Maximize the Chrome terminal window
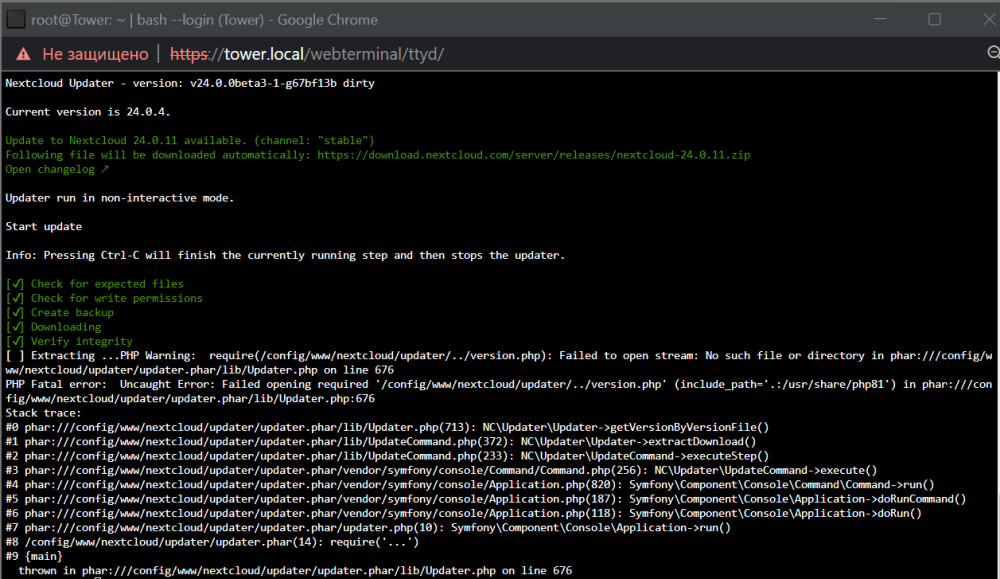 pos(934,19)
